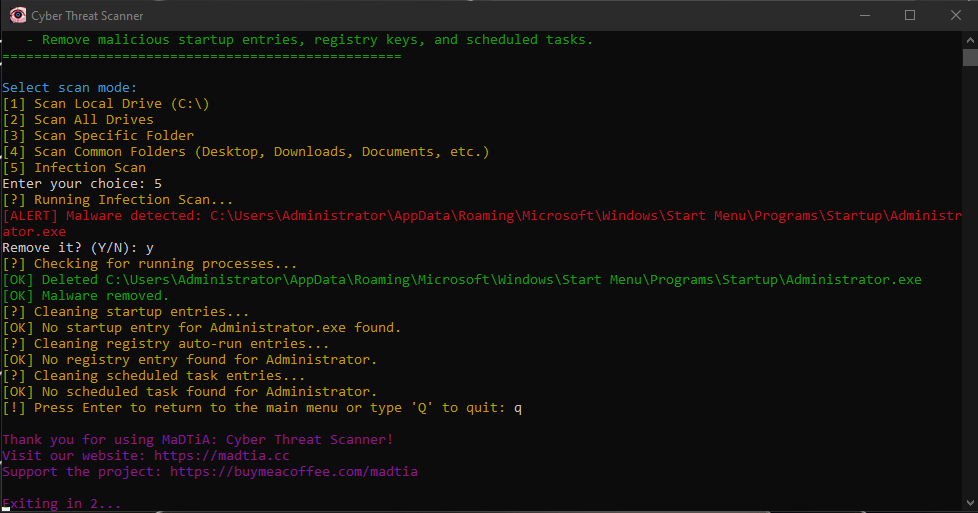Image resolution: width=978 pixels, height=513 pixels.
Task: Maximize the Cyber Threat Scanner window
Action: click(x=910, y=15)
